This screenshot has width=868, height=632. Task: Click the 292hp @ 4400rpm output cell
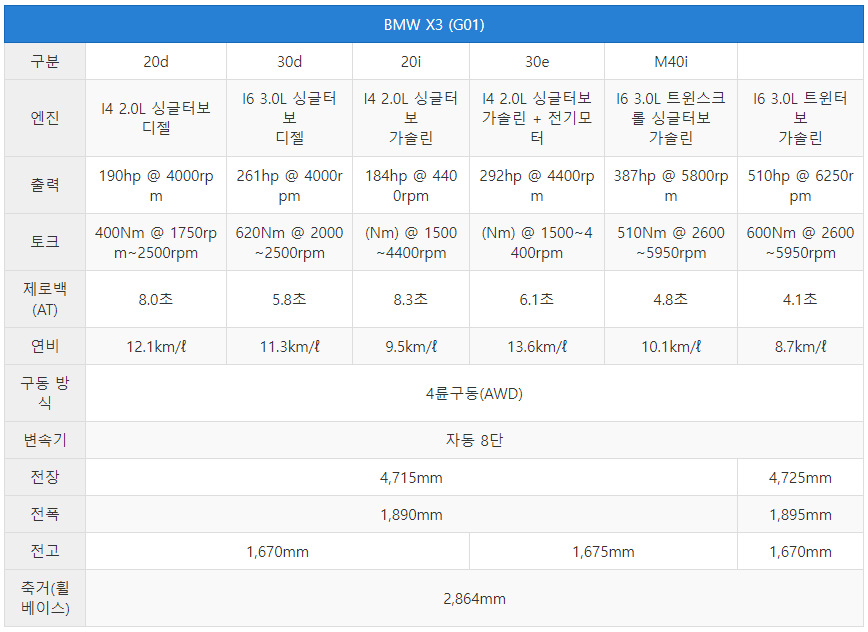[x=537, y=185]
